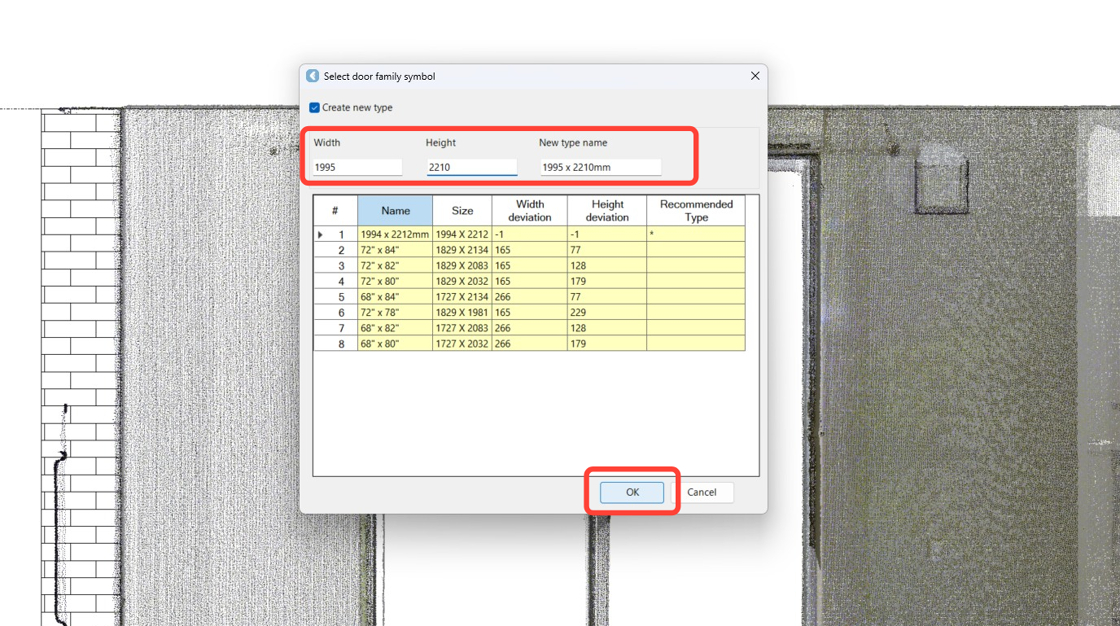Click row number 6 cell

point(336,313)
